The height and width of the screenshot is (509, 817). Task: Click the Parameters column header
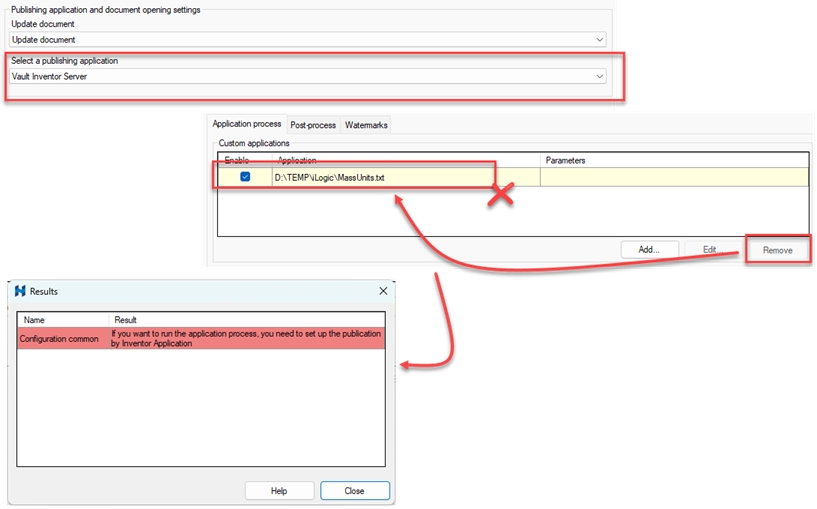pyautogui.click(x=673, y=160)
